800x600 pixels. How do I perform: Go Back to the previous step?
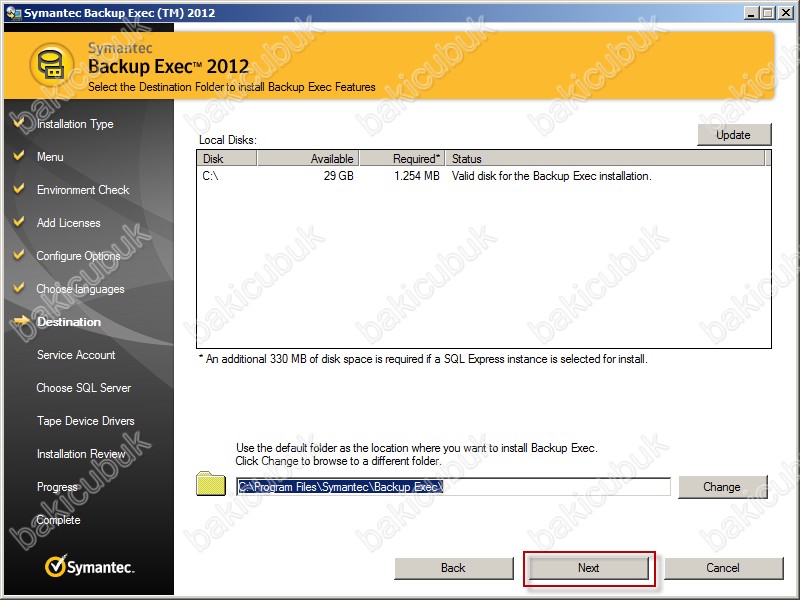click(454, 568)
